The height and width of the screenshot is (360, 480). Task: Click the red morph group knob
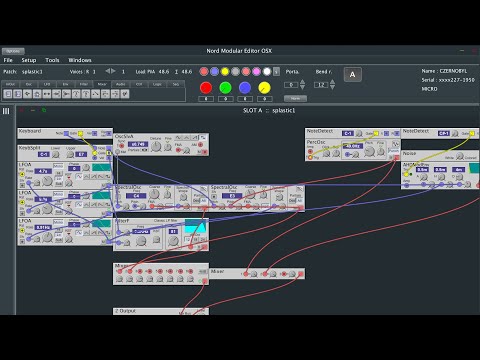tap(206, 88)
